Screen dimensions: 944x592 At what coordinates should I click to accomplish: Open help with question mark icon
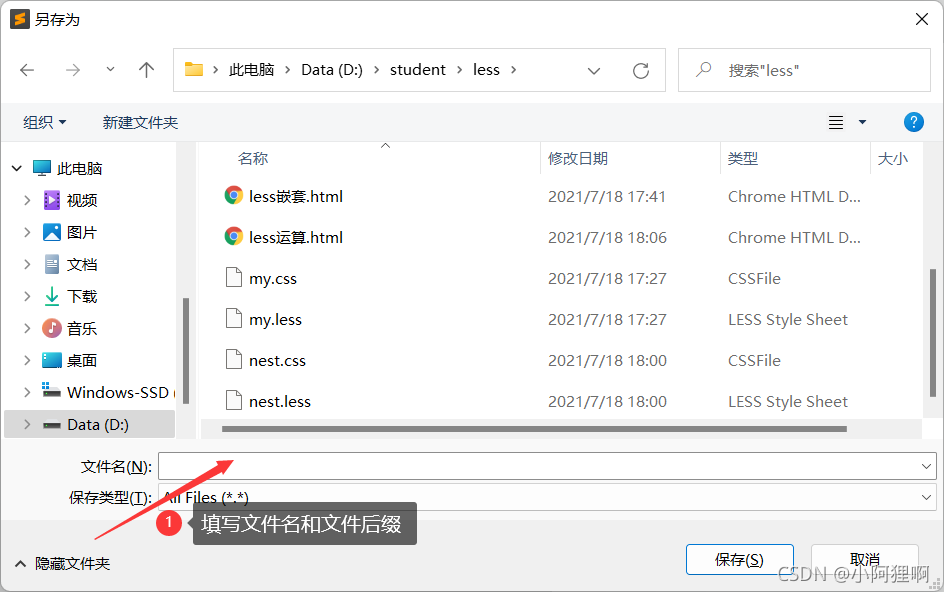click(x=913, y=122)
